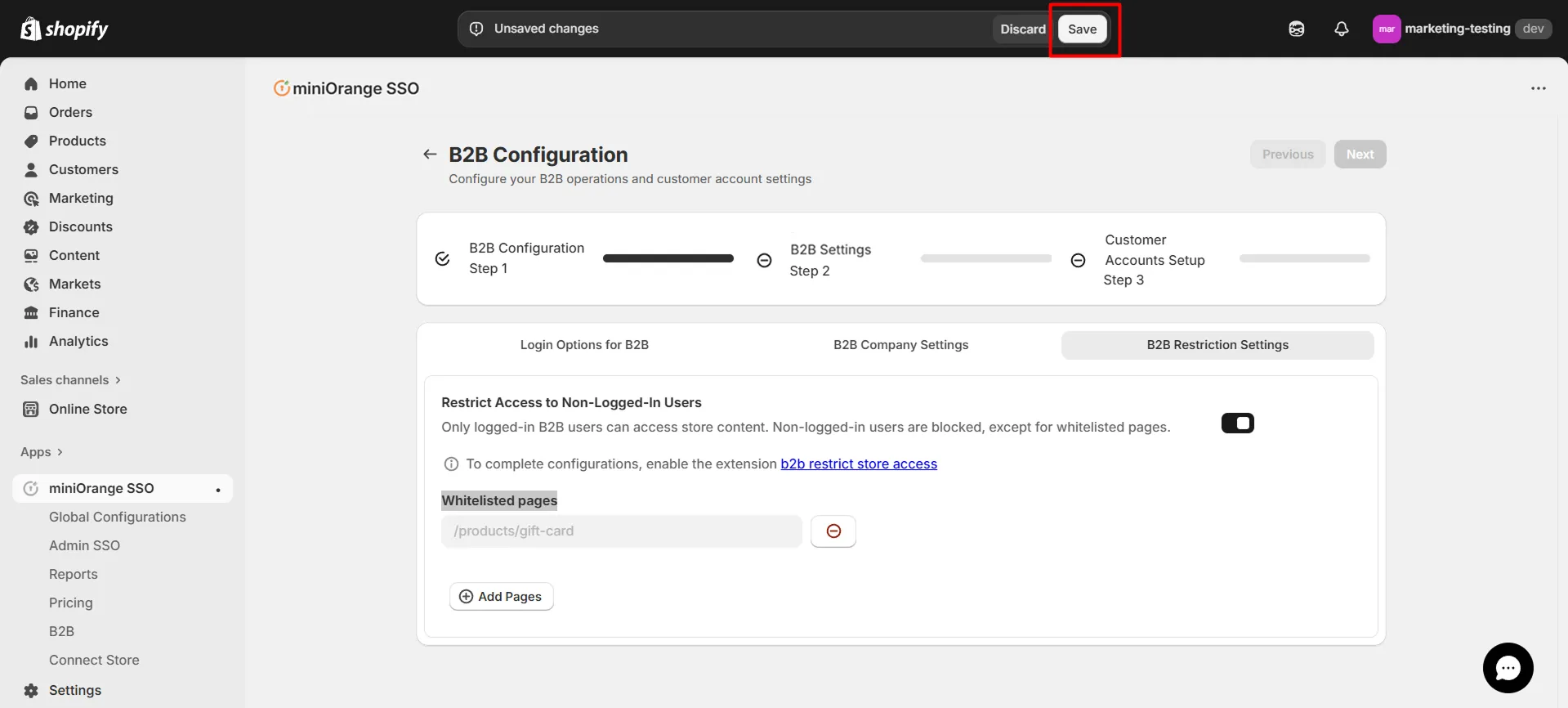Screen dimensions: 1568x708
Task: Expand Apps section in sidebar
Action: (x=42, y=452)
